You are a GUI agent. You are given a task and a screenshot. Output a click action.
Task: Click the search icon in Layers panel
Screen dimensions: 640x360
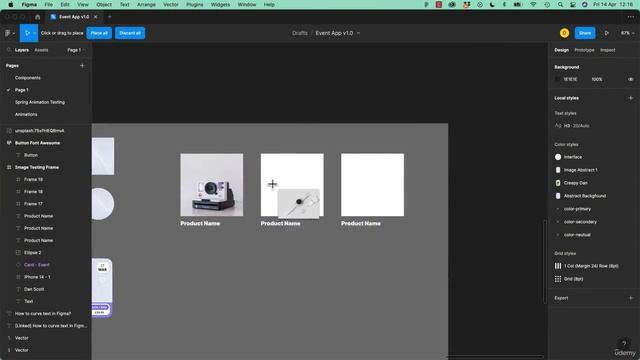coord(9,50)
